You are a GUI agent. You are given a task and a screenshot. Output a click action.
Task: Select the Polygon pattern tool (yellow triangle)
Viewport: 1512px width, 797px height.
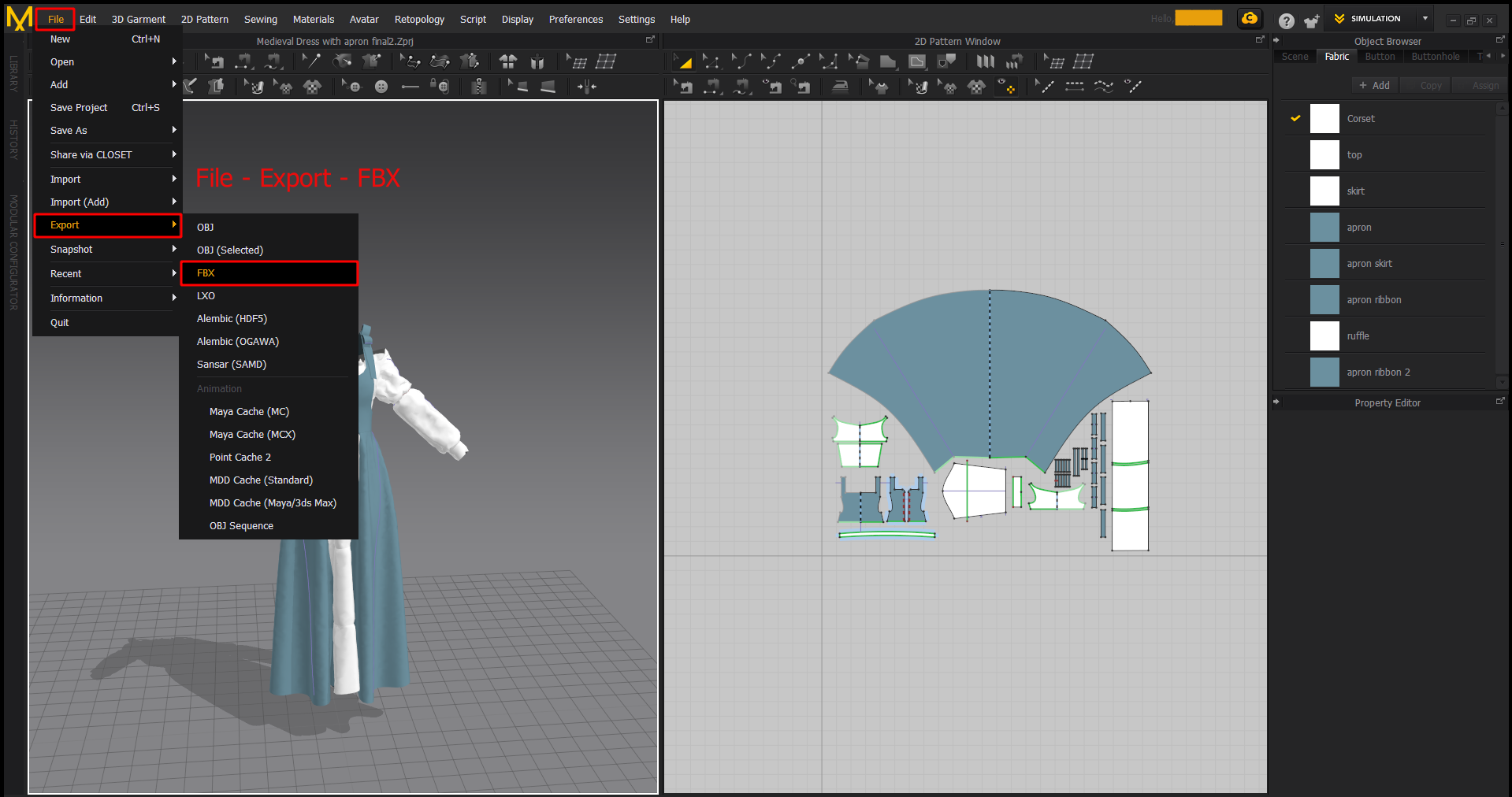click(684, 61)
